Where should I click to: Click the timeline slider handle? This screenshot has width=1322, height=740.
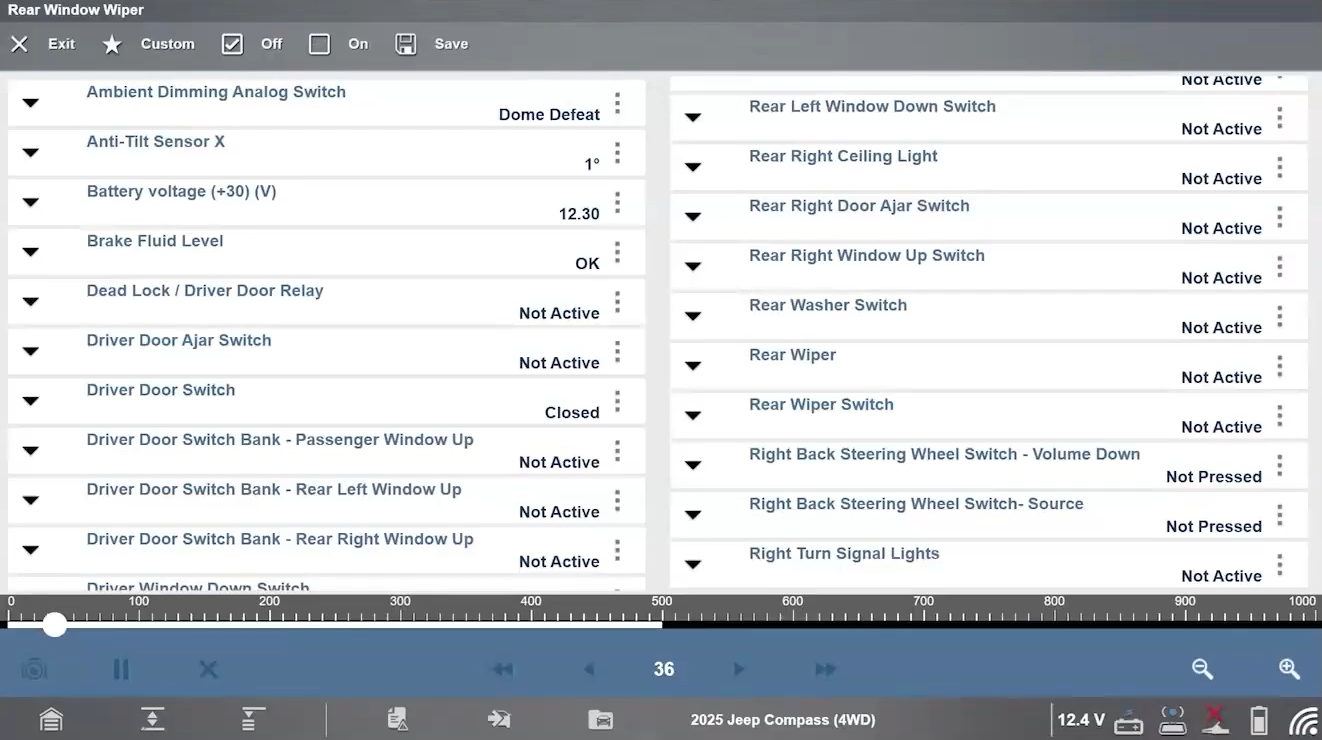(55, 625)
